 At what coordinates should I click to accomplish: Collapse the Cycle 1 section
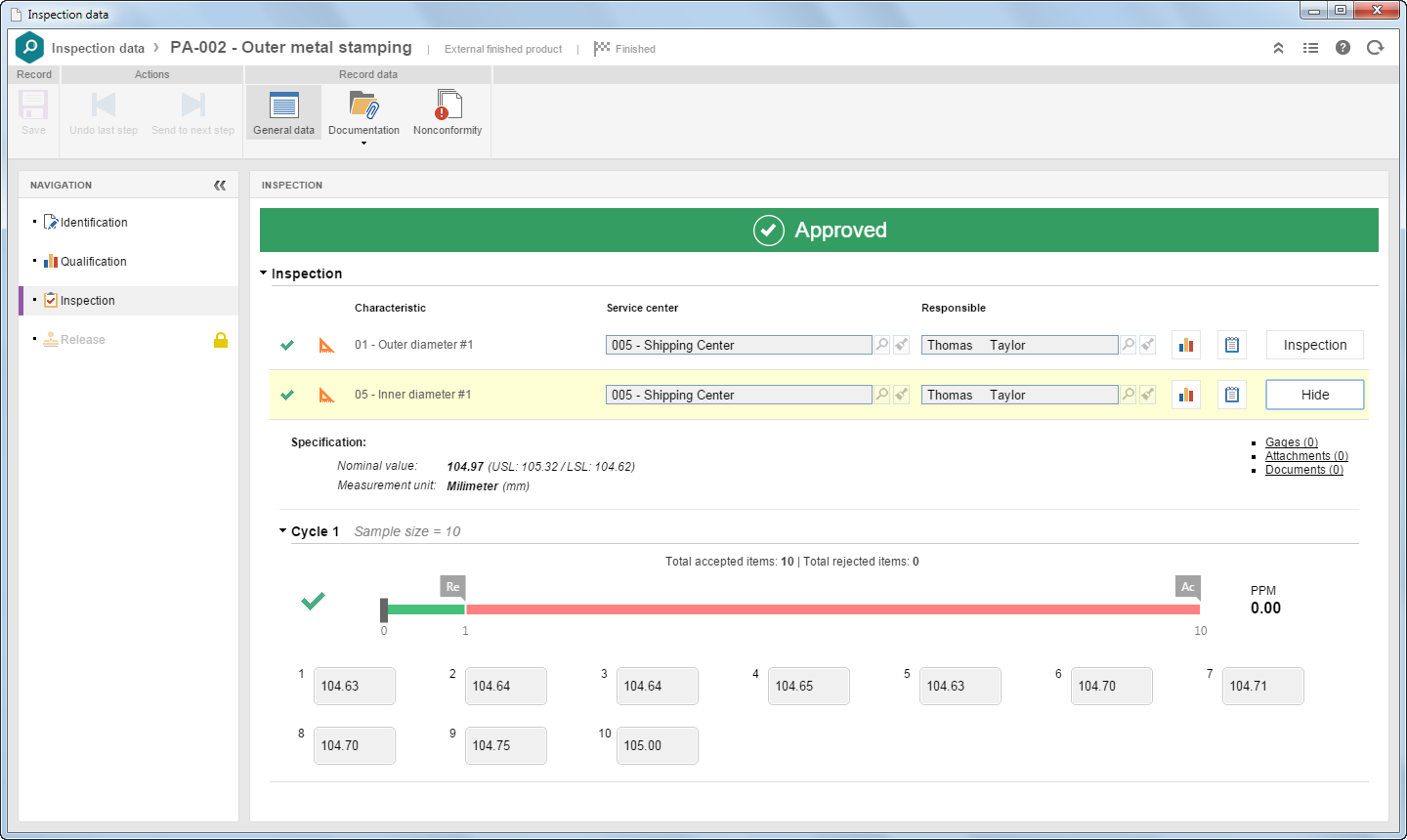(283, 531)
